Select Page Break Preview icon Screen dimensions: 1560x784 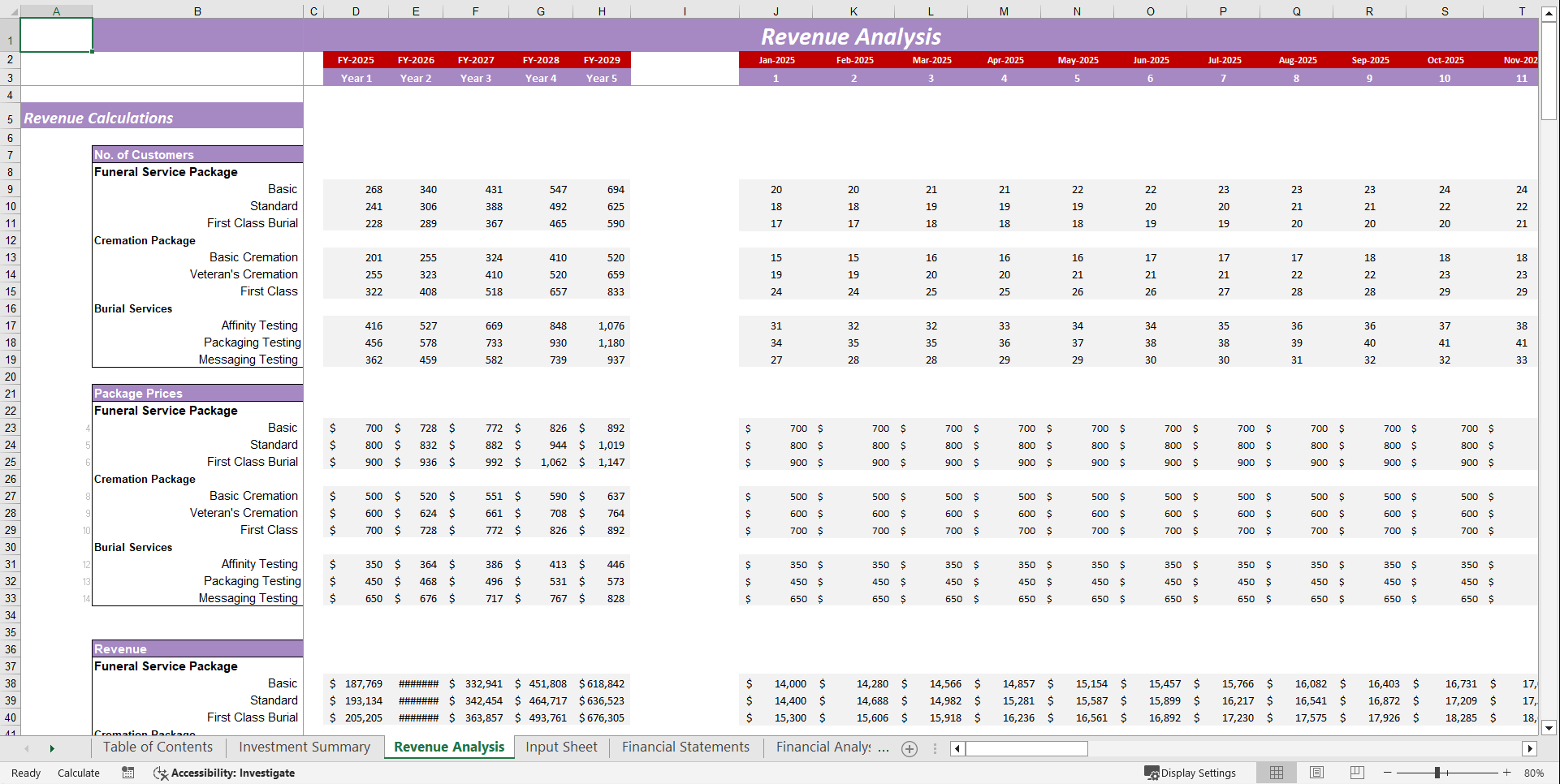point(1357,773)
